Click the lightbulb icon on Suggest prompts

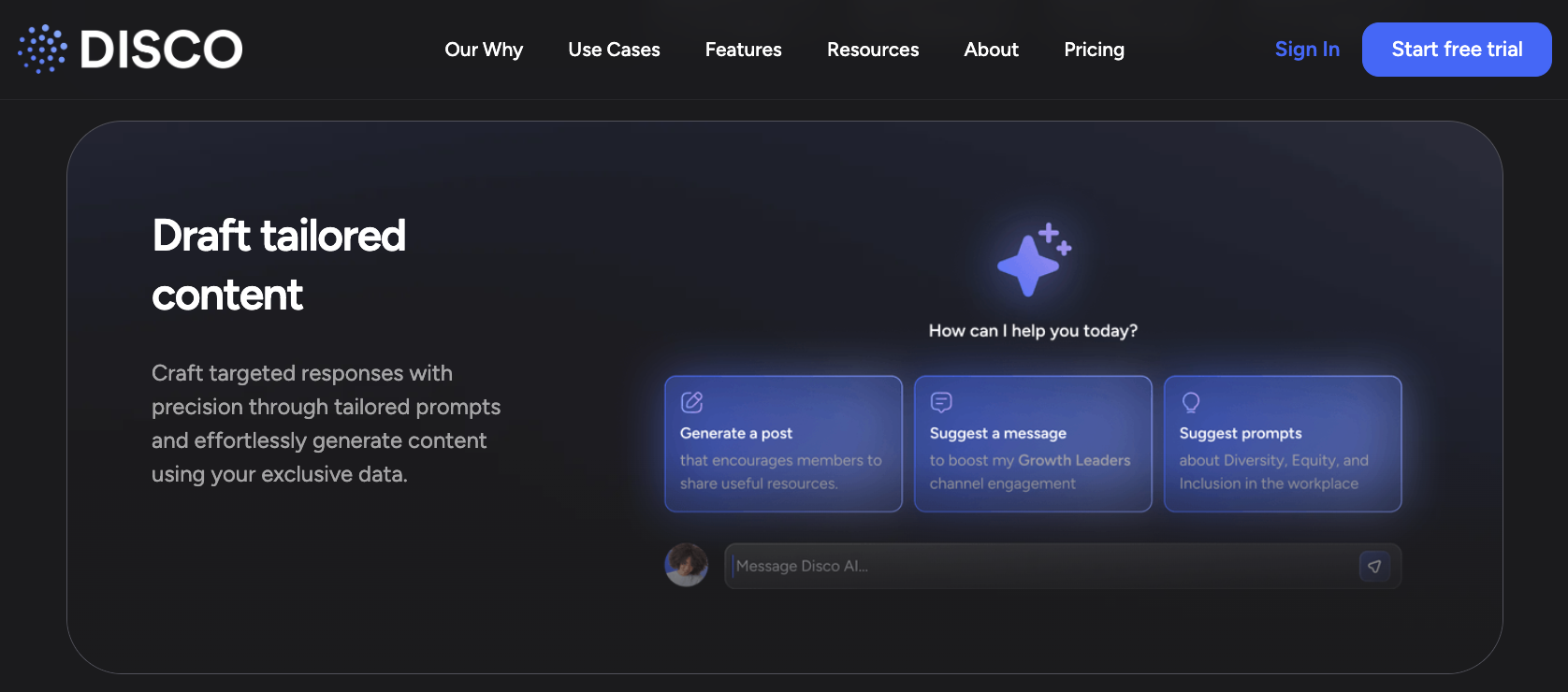[x=1190, y=402]
